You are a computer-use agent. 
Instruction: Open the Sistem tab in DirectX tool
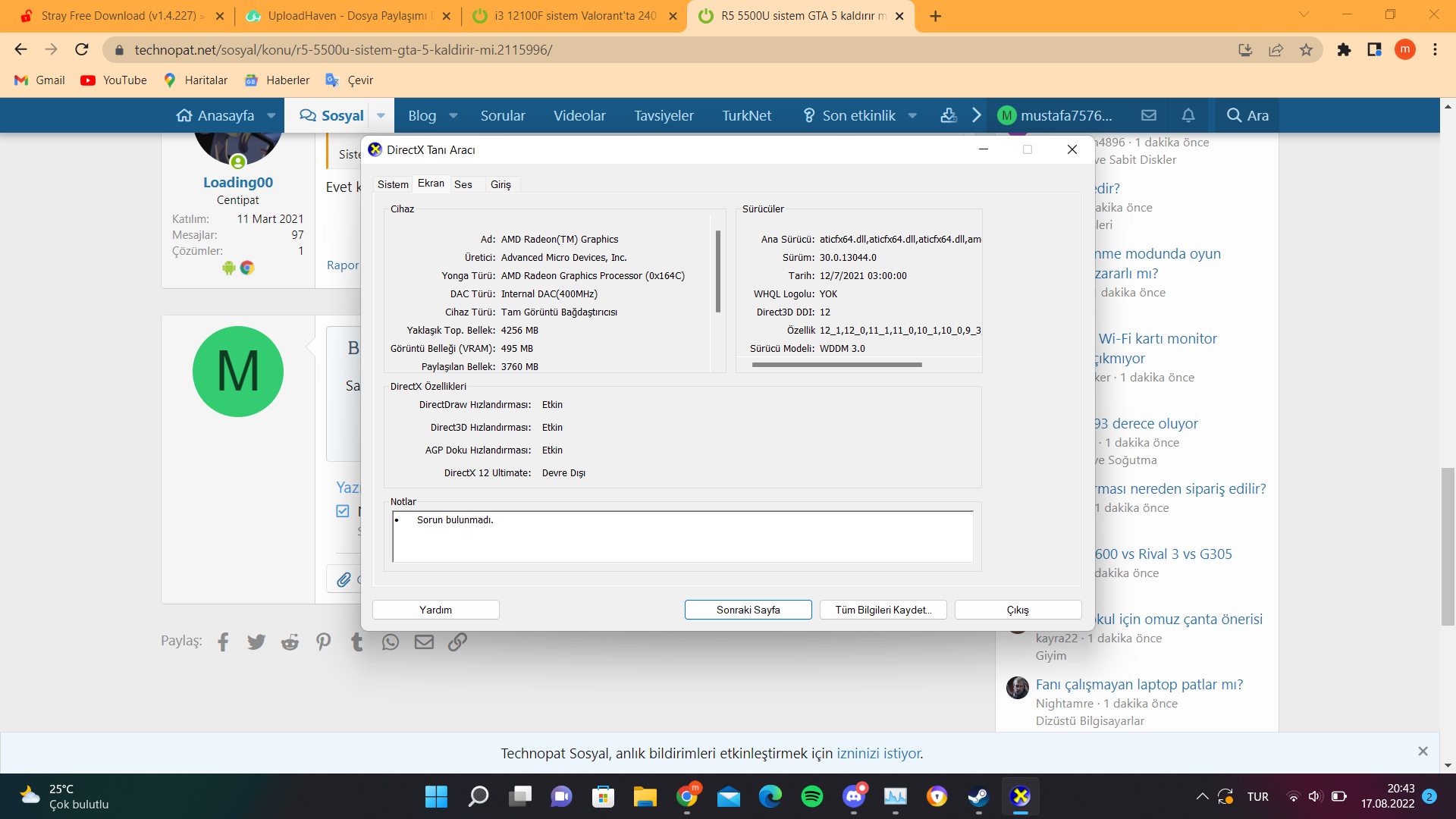coord(393,184)
